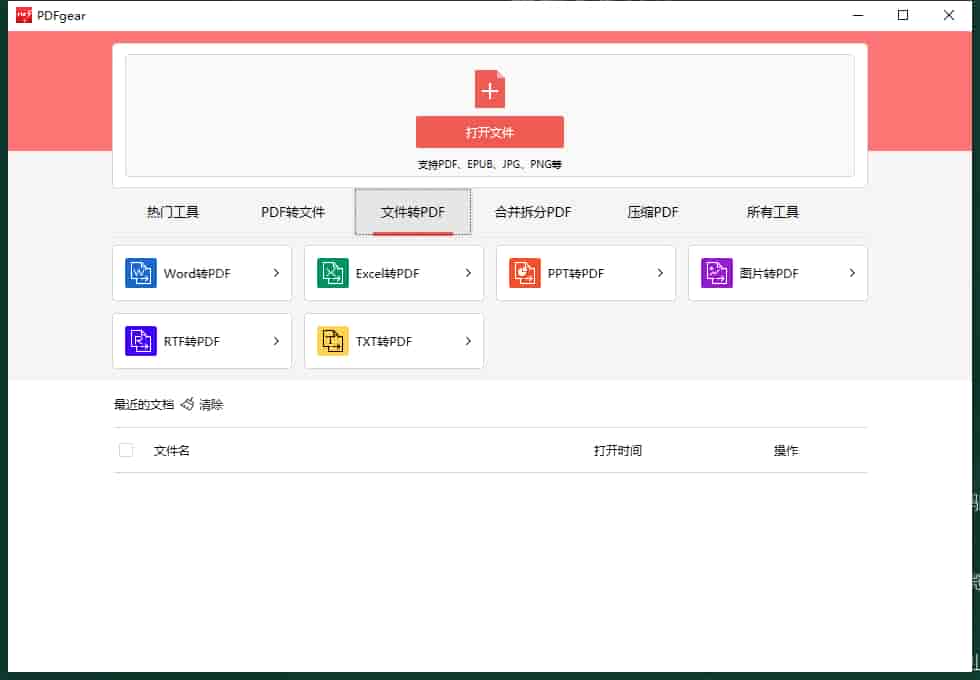
Task: Expand the RTF转PDF chevron arrow
Action: [x=276, y=341]
